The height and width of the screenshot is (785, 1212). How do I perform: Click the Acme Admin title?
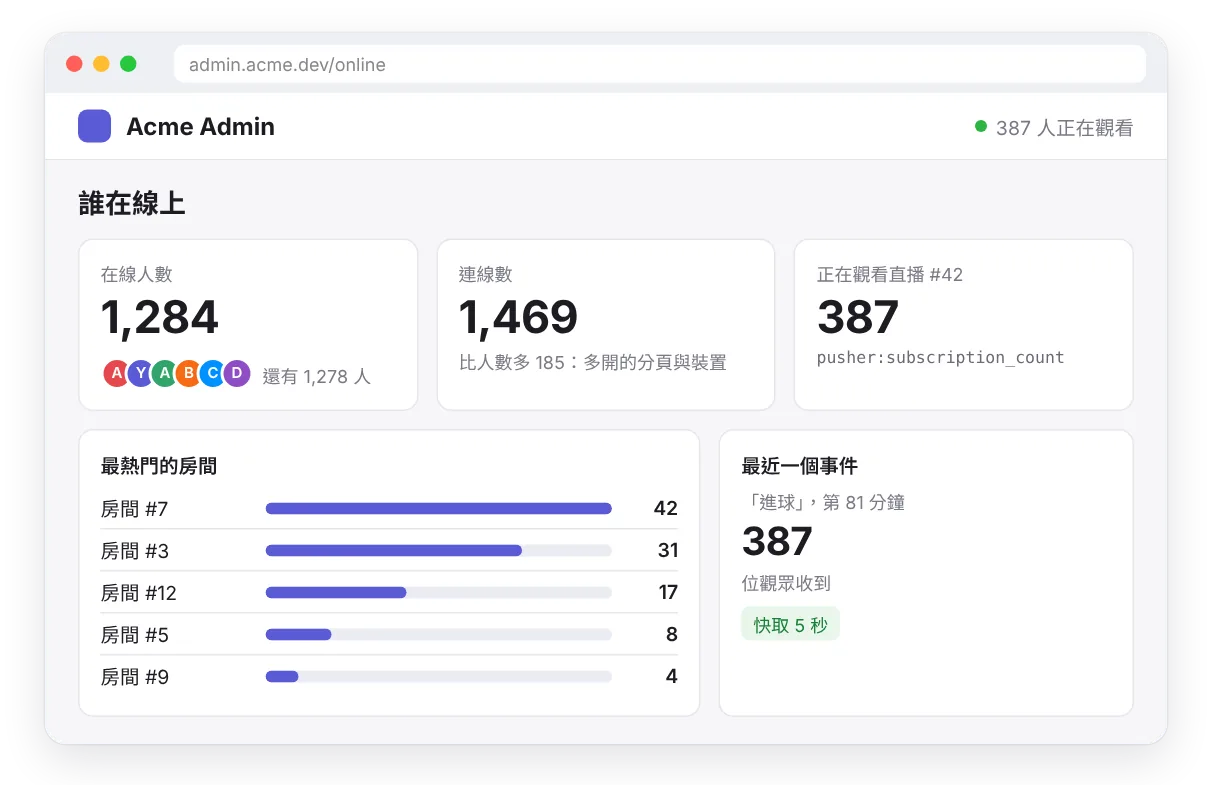200,127
